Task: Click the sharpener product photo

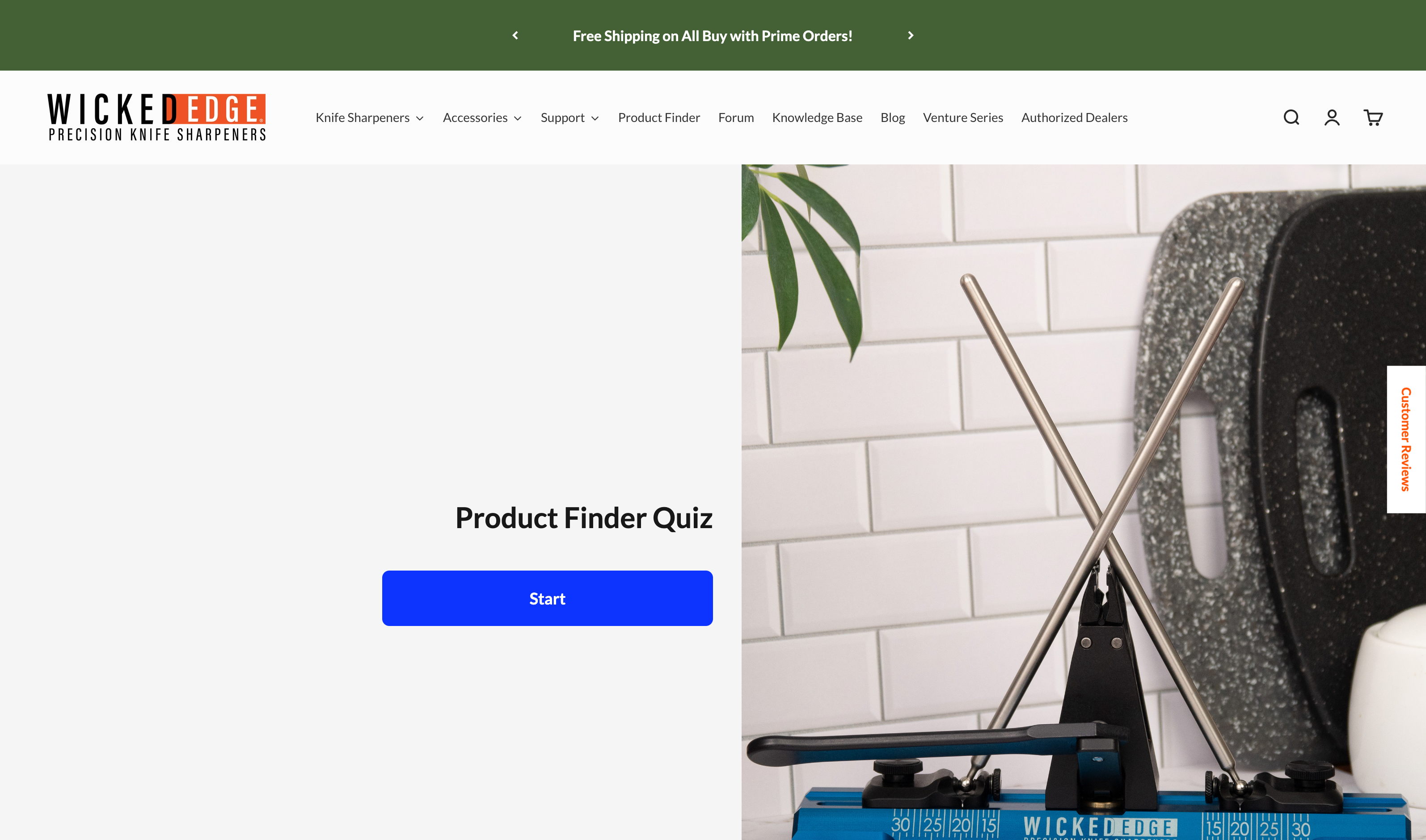Action: coord(1084,502)
